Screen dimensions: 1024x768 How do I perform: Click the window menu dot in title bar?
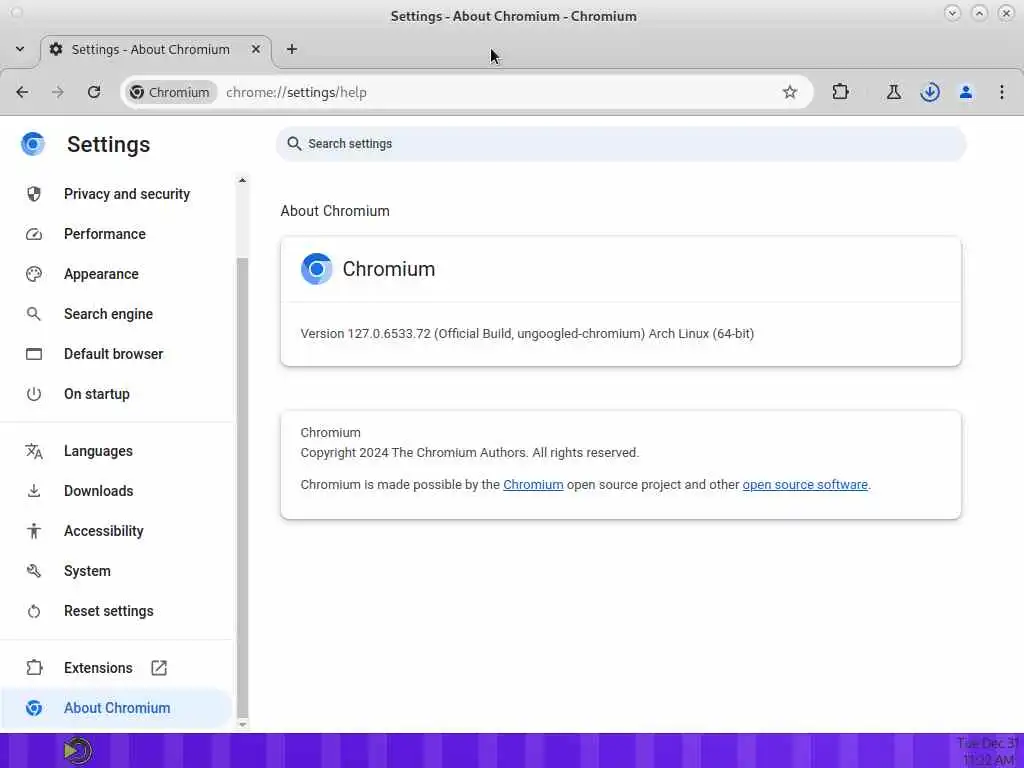[x=17, y=12]
